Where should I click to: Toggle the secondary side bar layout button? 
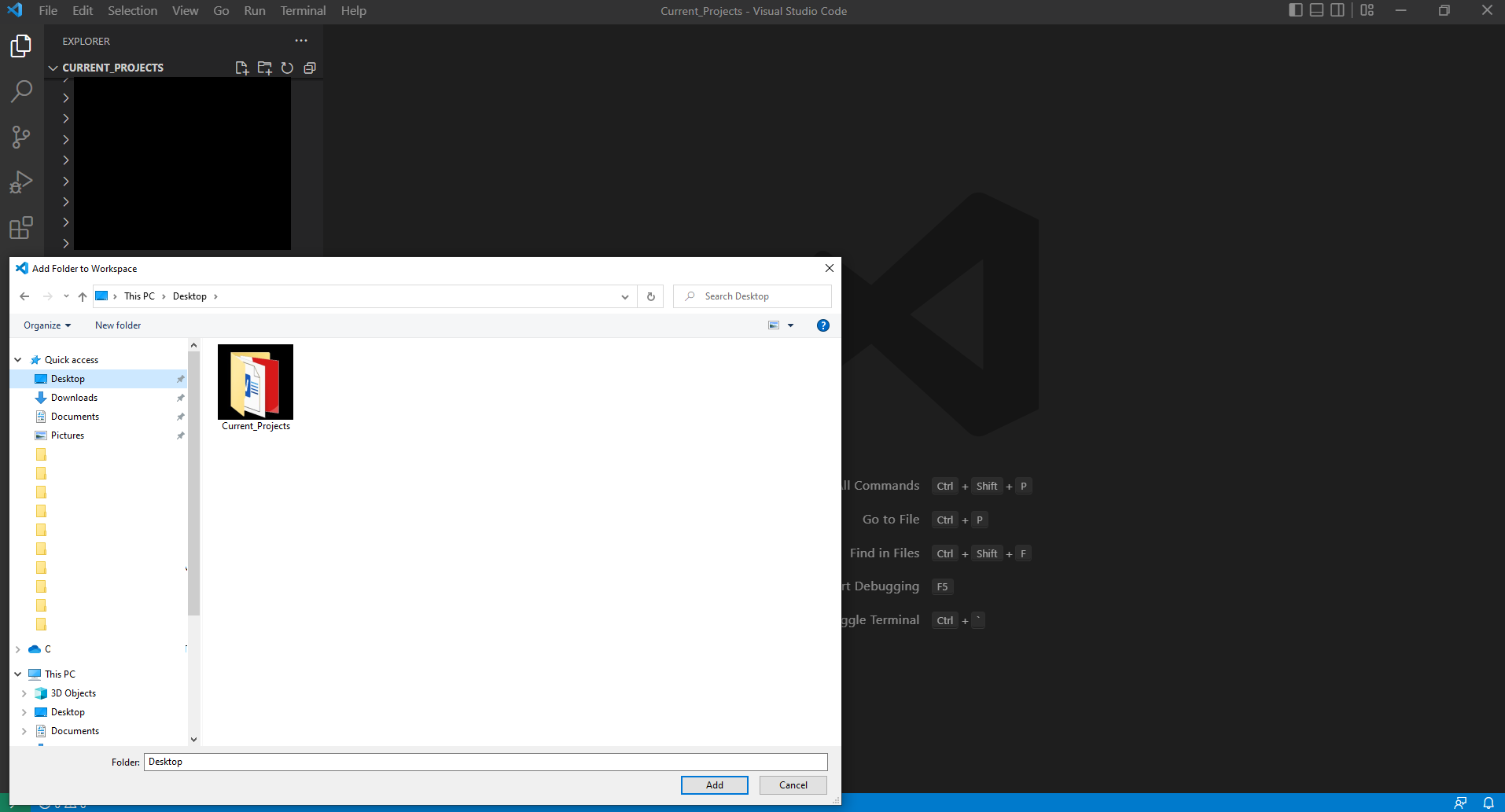1337,10
